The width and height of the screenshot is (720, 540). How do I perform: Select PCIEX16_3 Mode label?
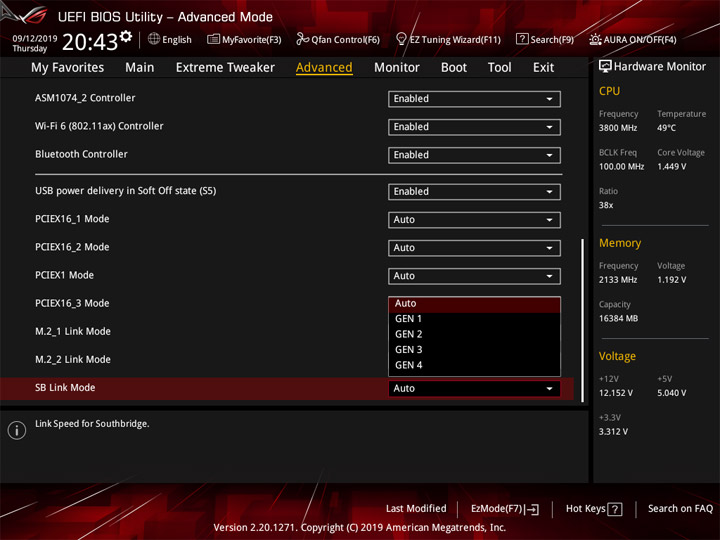pyautogui.click(x=72, y=304)
